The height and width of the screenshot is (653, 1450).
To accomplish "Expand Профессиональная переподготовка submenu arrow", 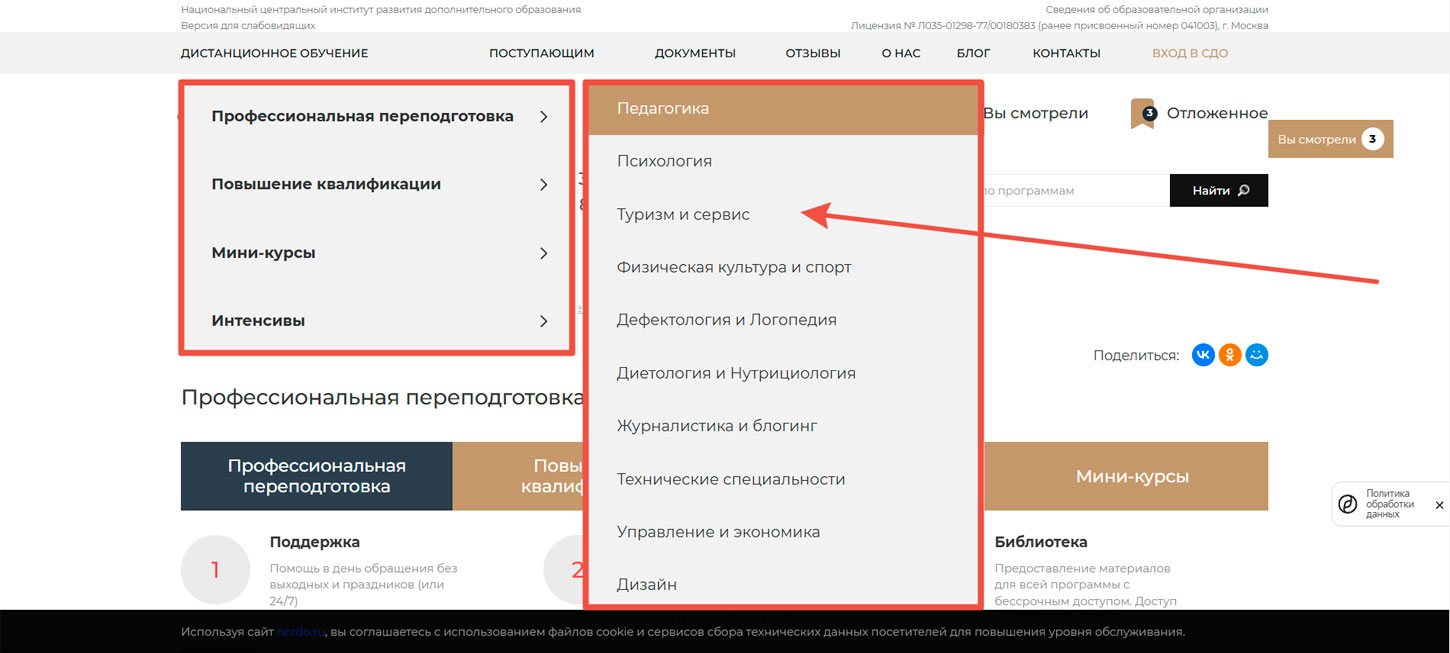I will tap(544, 116).
